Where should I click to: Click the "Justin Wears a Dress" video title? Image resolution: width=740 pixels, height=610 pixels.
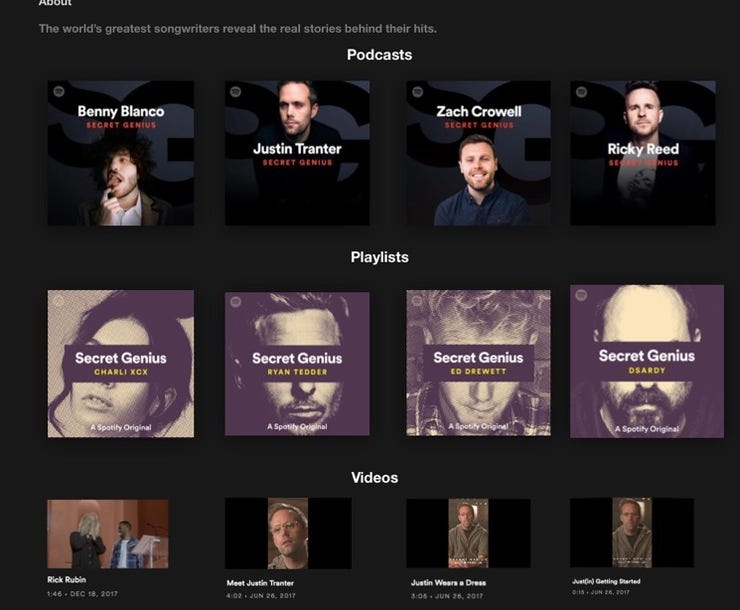point(448,583)
